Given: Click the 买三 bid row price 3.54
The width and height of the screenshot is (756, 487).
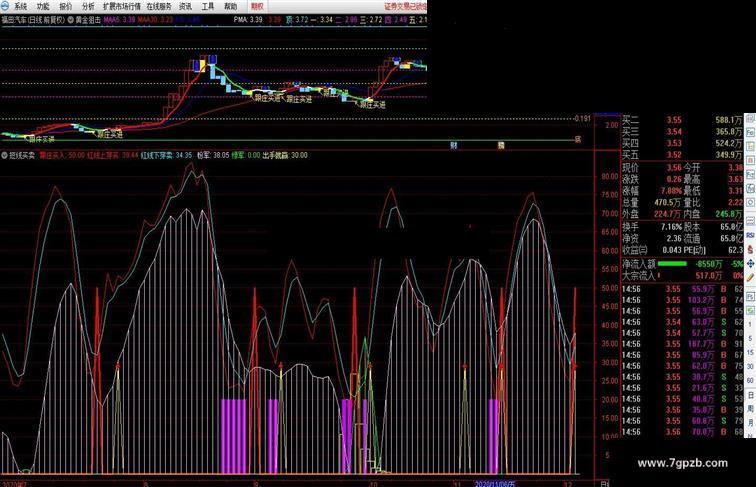Looking at the screenshot, I should click(674, 132).
